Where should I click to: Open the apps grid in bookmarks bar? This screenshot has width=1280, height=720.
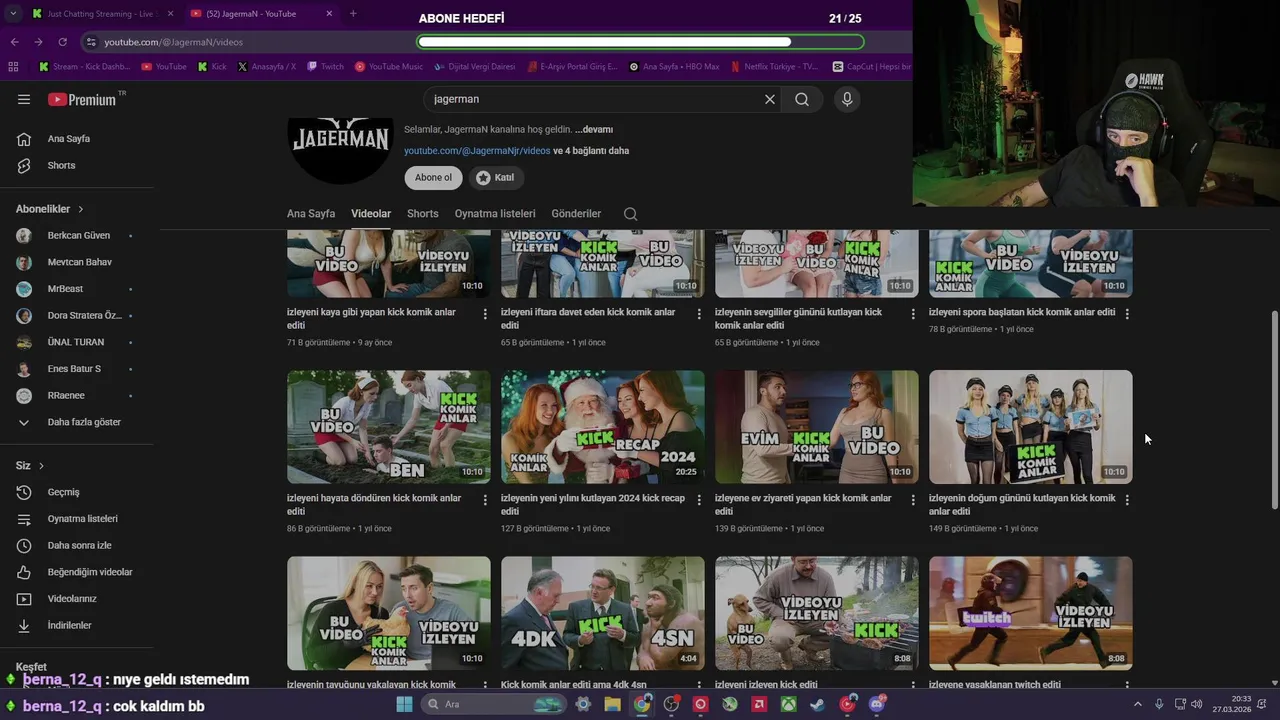coord(13,67)
